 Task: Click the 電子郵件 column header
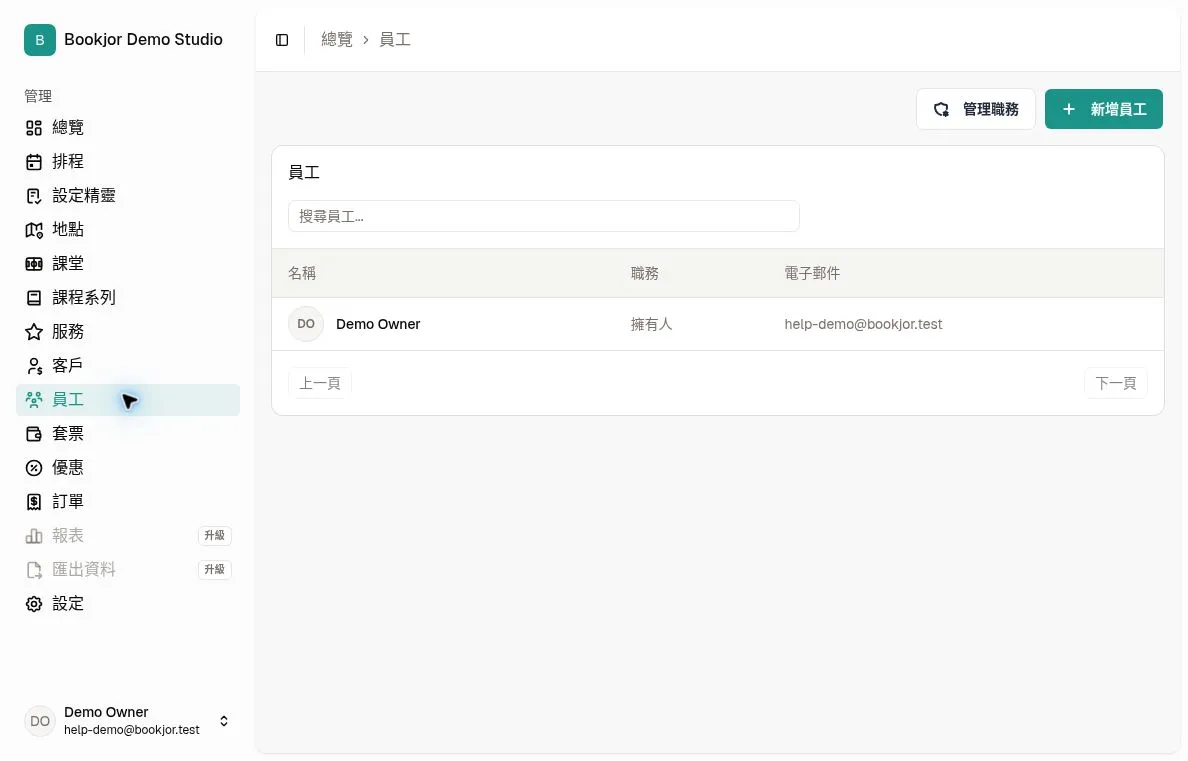pyautogui.click(x=812, y=274)
